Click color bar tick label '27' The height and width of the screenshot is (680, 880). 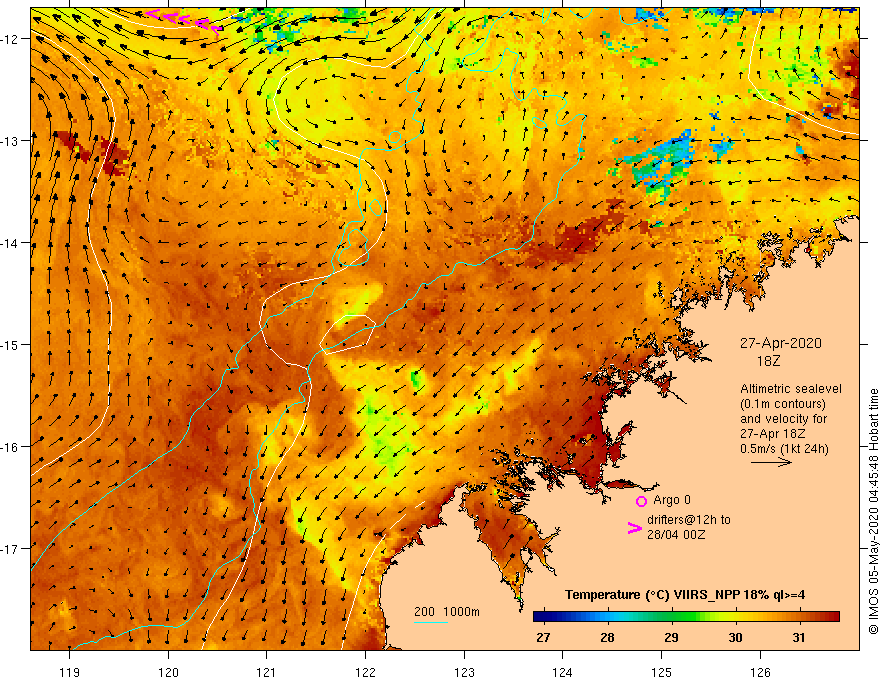(x=543, y=638)
